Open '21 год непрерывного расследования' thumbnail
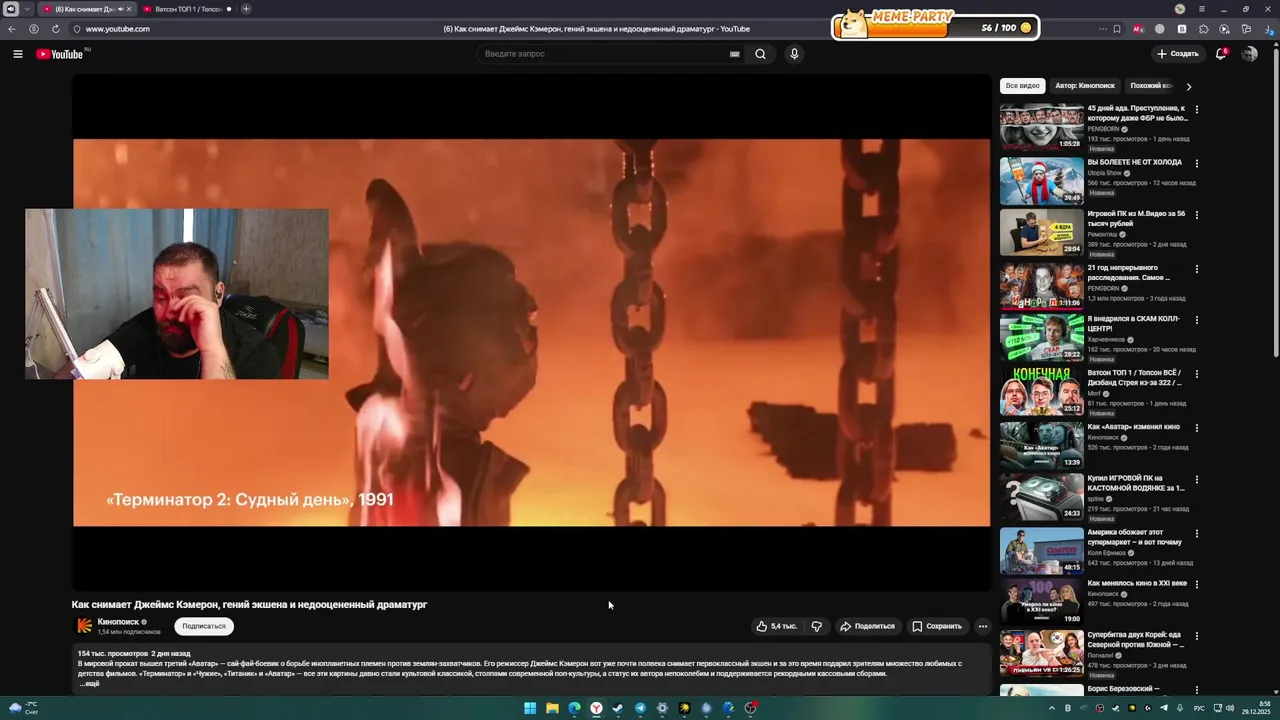 (x=1042, y=286)
